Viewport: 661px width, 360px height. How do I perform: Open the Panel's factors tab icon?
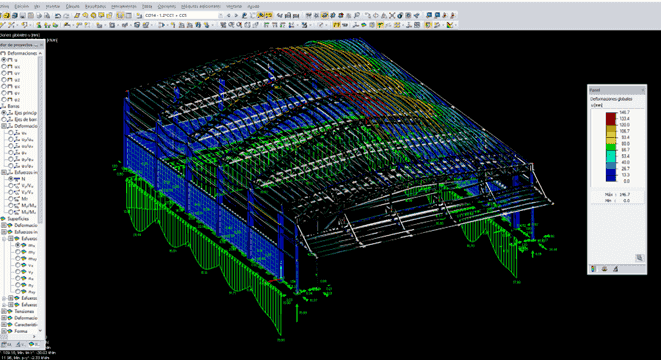point(605,269)
